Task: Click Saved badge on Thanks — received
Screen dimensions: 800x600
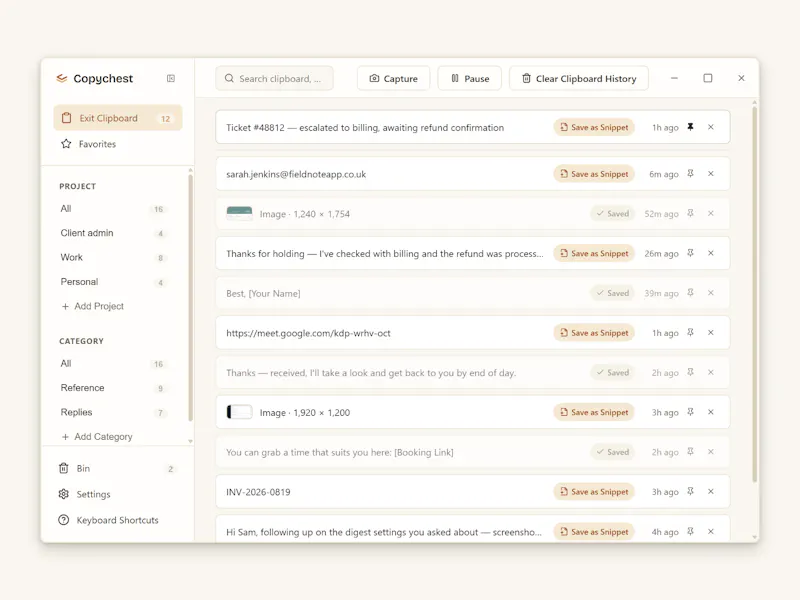Action: (612, 373)
